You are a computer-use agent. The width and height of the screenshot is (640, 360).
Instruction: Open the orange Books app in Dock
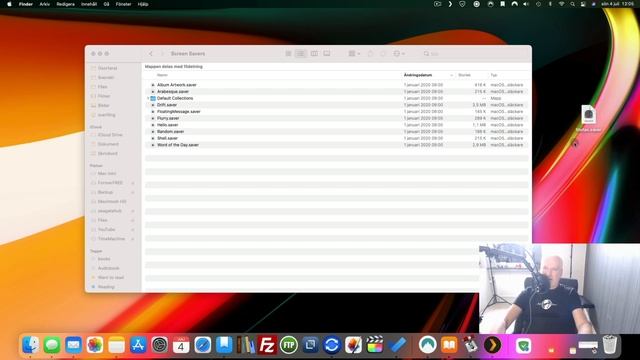click(x=449, y=345)
